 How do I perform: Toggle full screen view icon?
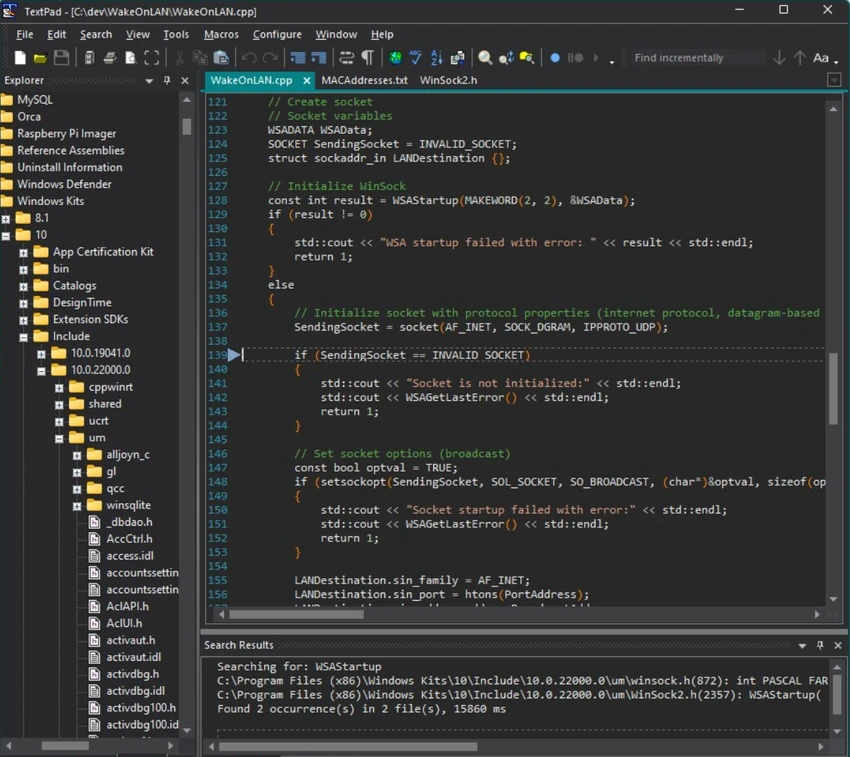152,57
